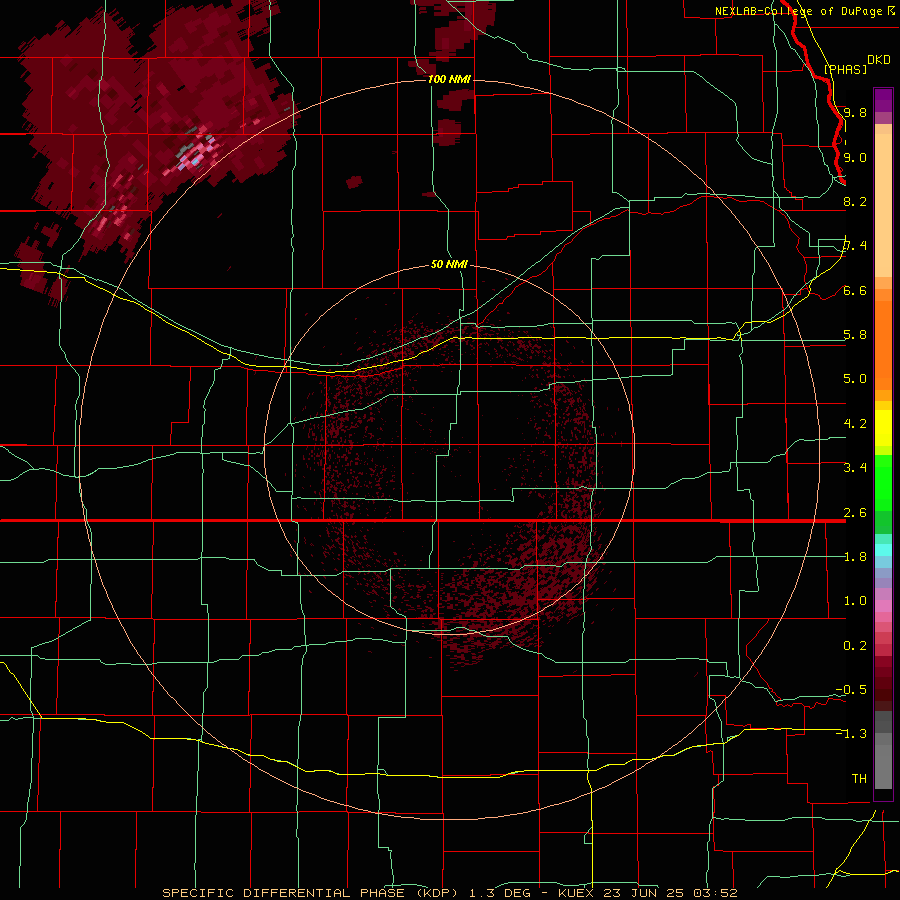Select the -1.3 scale value
The width and height of the screenshot is (900, 900).
coord(851,734)
